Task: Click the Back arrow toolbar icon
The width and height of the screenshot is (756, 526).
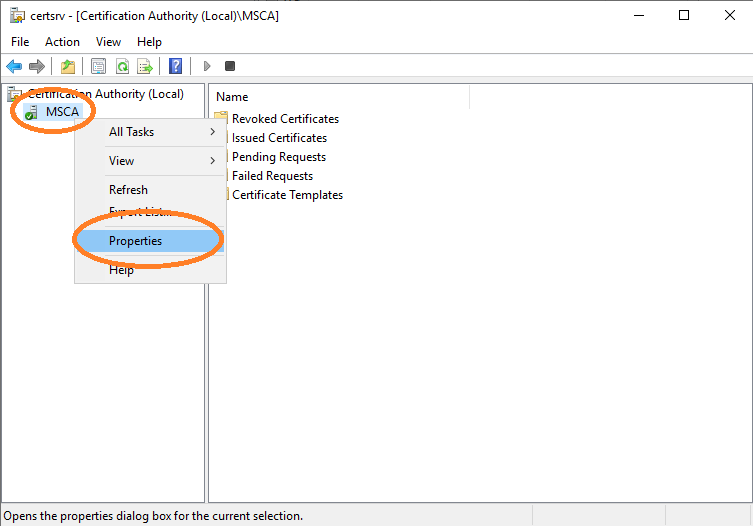Action: (x=14, y=66)
